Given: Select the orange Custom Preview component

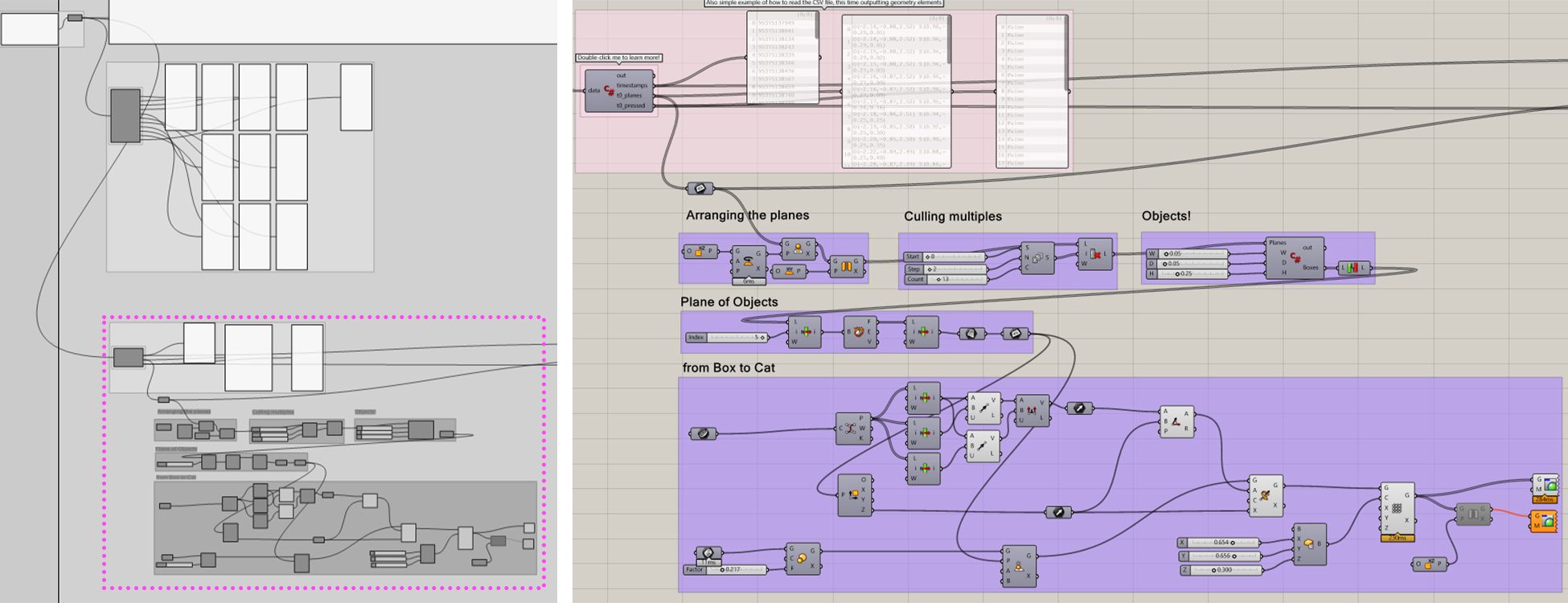Looking at the screenshot, I should 1545,521.
